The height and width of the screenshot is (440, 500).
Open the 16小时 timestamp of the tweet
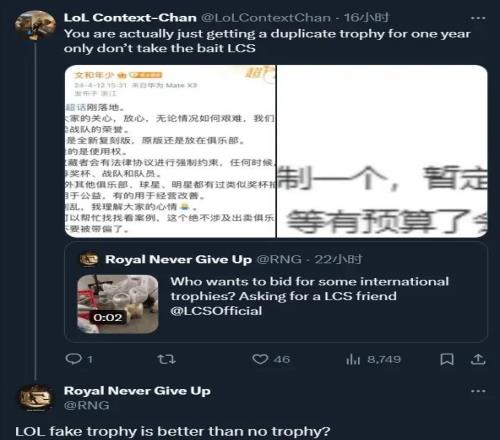tap(366, 18)
